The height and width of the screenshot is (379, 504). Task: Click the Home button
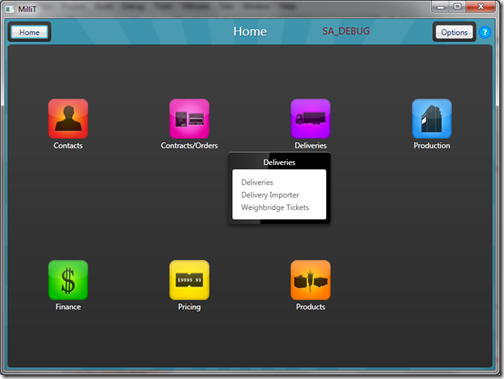(29, 32)
